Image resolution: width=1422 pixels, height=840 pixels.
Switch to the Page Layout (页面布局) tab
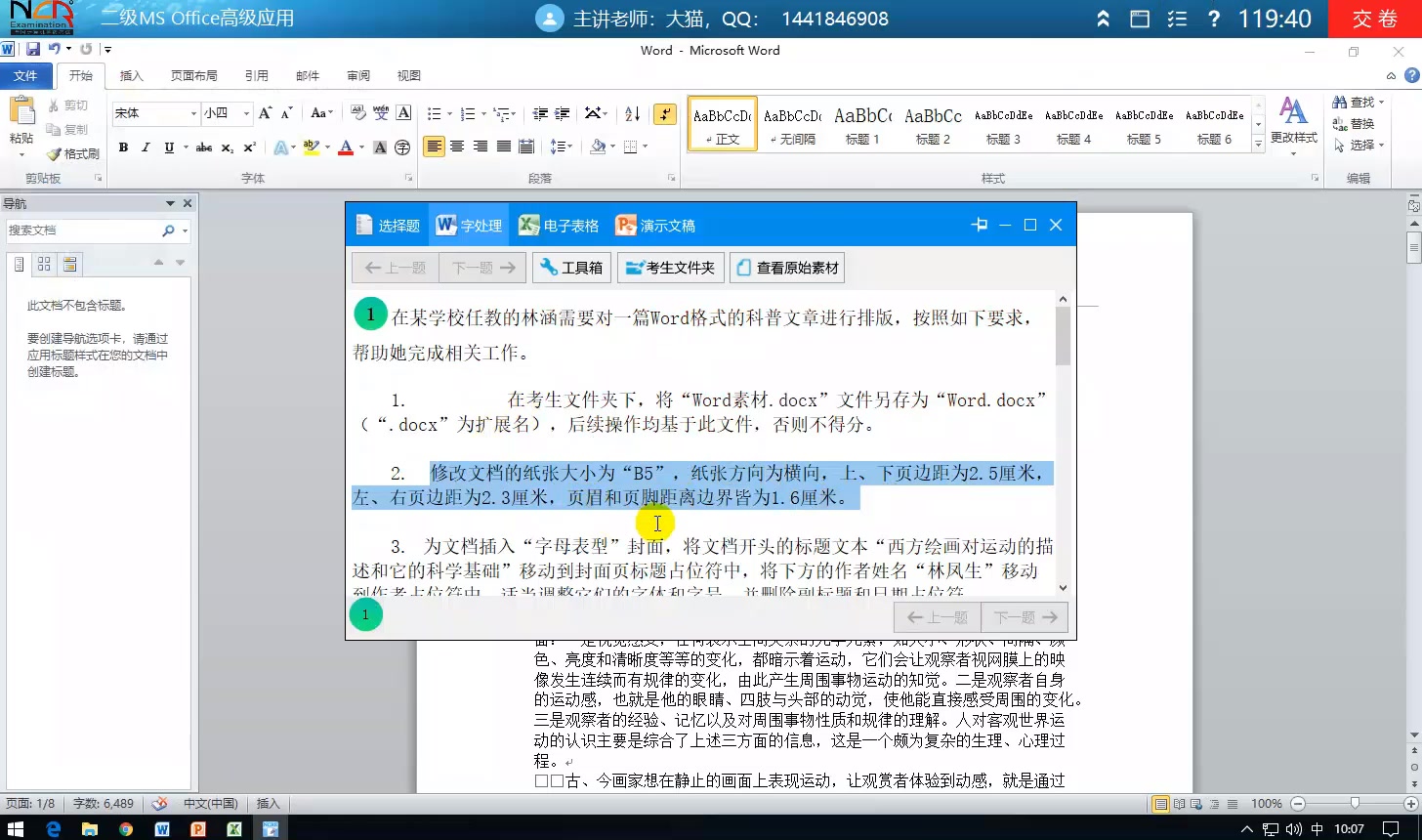point(193,75)
